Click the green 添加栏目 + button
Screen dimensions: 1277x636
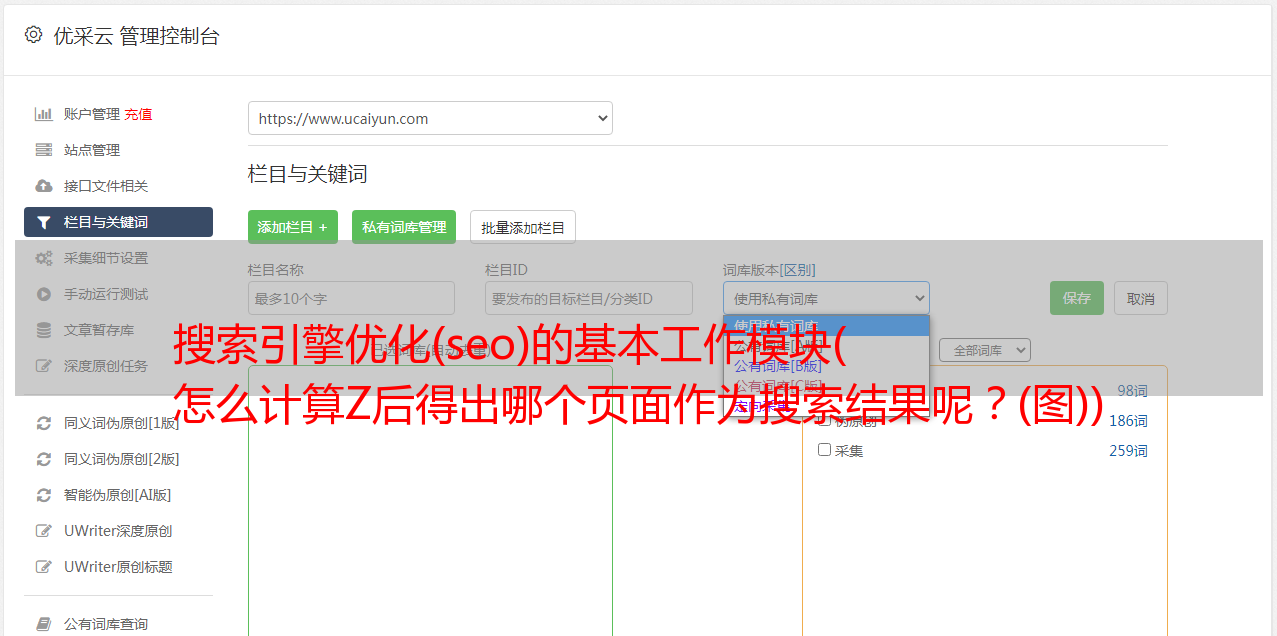click(x=293, y=227)
